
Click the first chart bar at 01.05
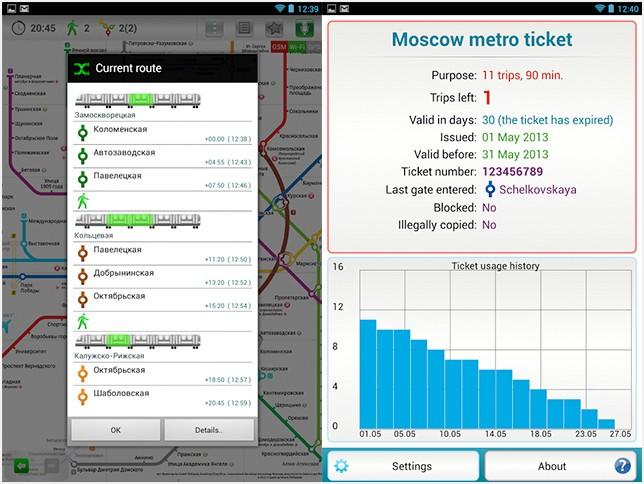click(x=368, y=374)
